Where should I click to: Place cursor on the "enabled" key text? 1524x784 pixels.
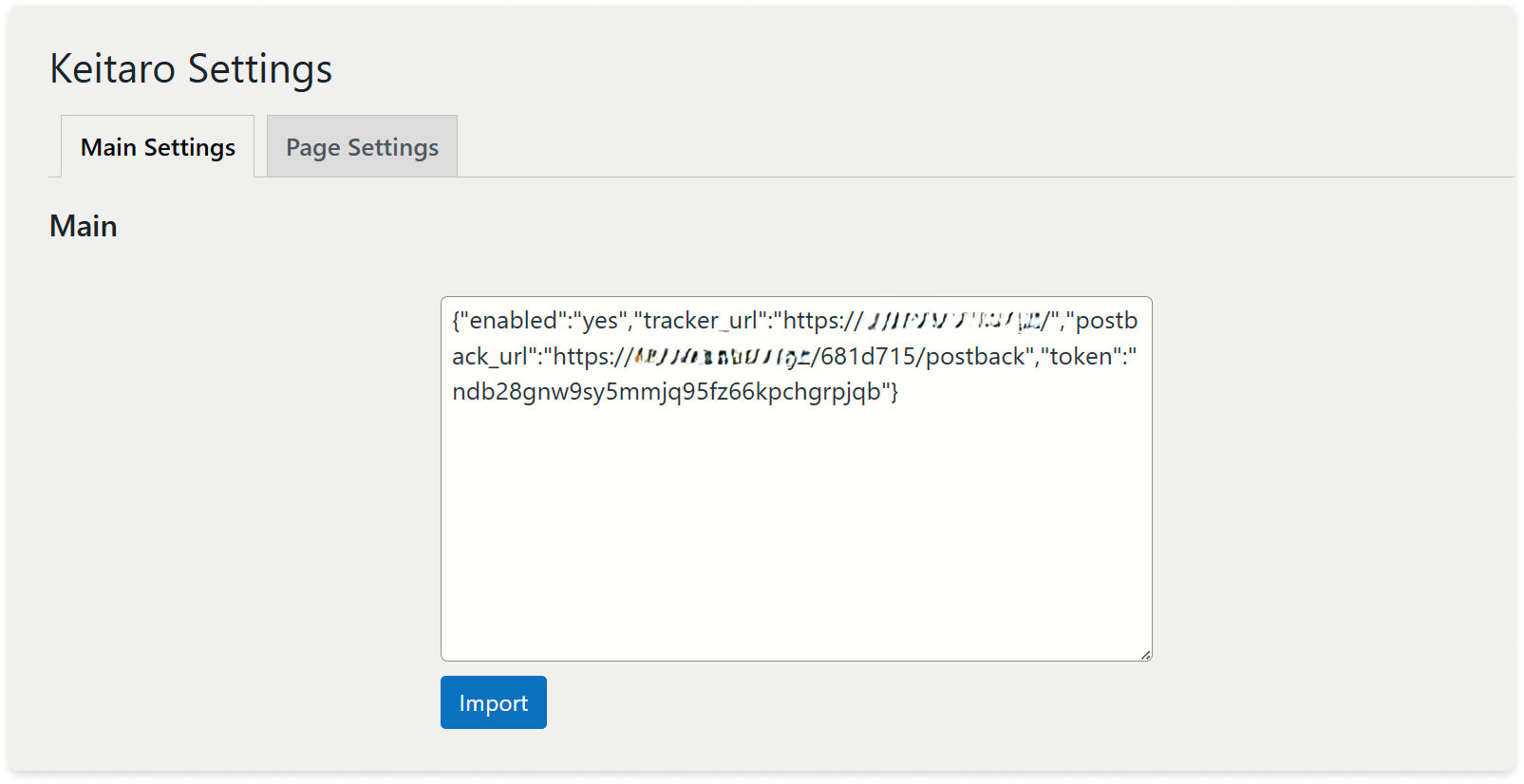tap(514, 321)
